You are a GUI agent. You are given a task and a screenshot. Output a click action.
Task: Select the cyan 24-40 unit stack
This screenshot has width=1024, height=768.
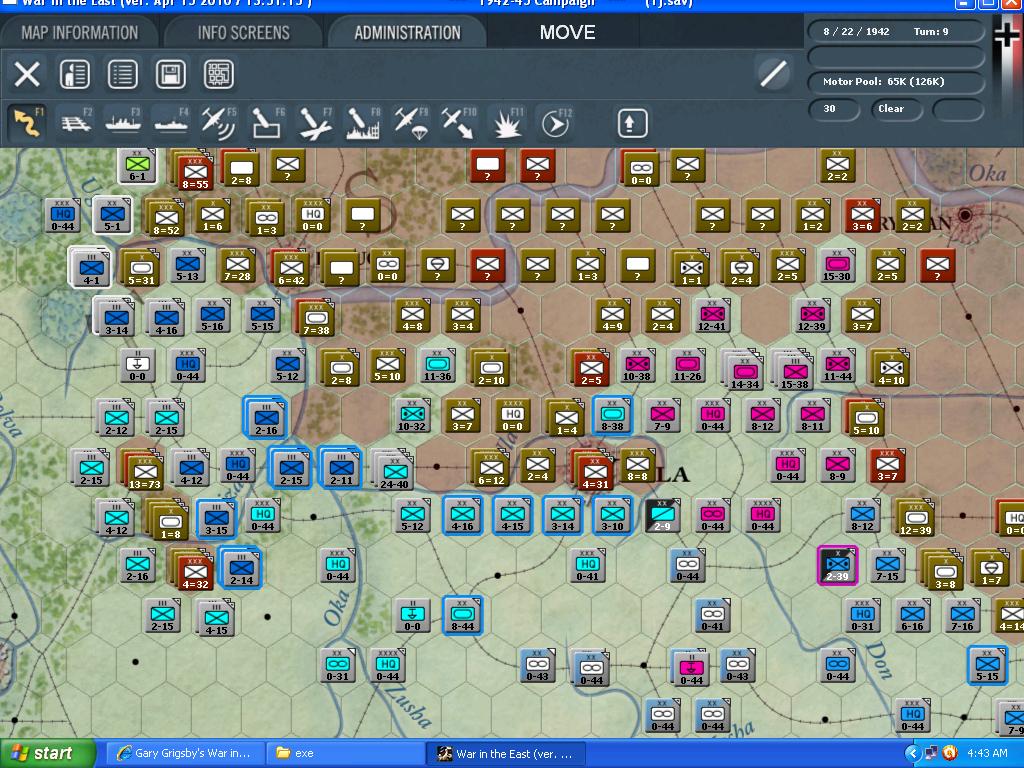tap(394, 471)
